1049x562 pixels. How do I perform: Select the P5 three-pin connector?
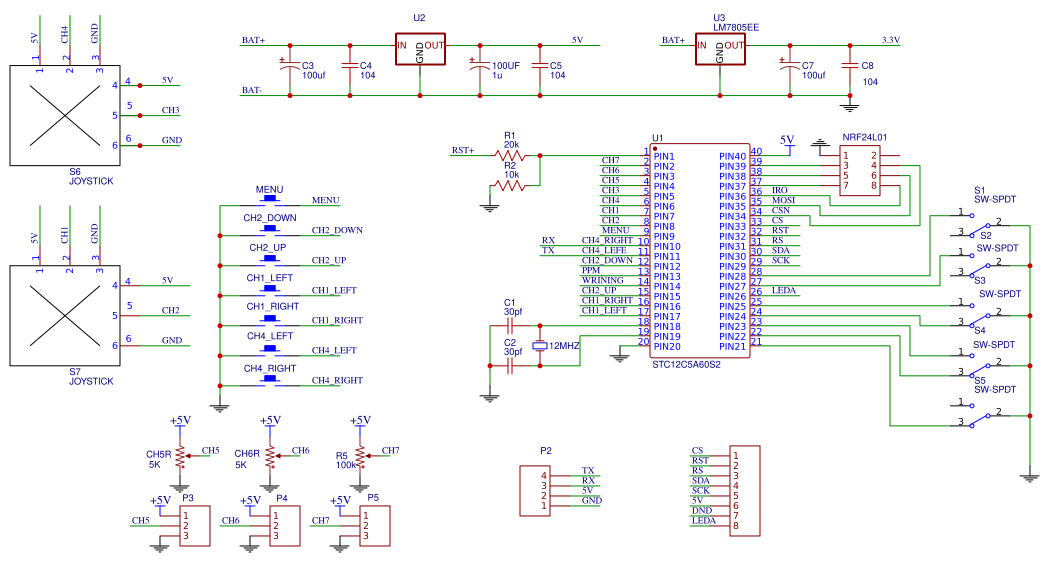click(375, 526)
